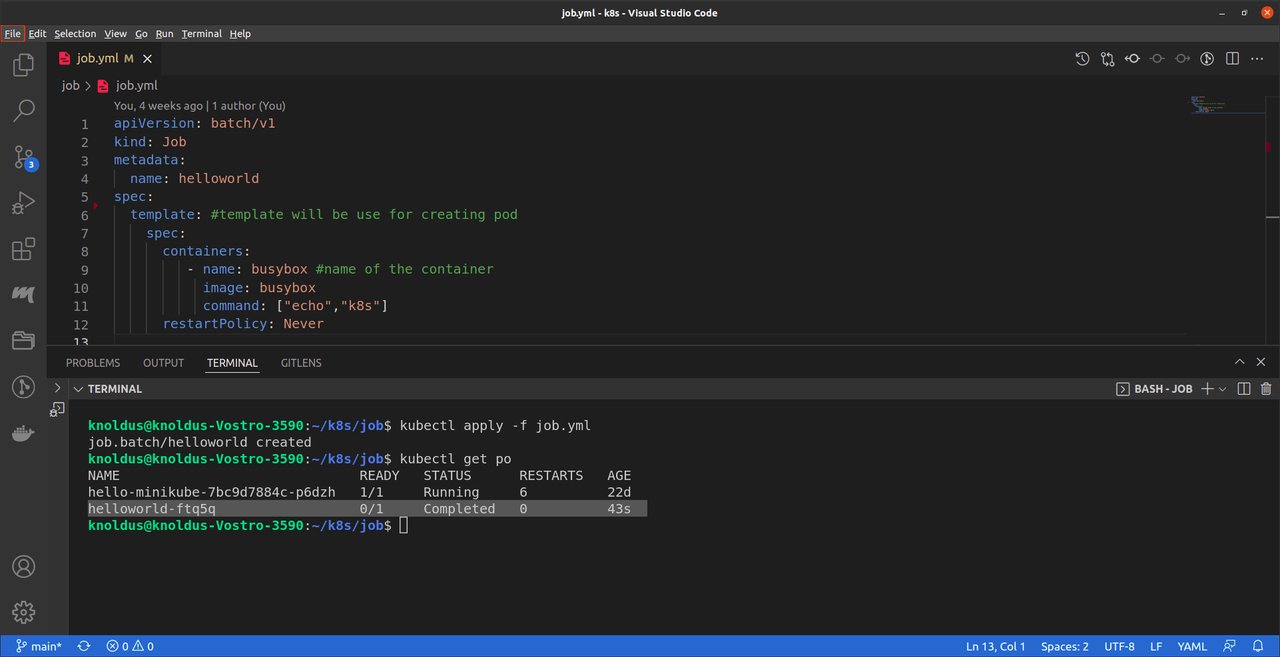This screenshot has height=657, width=1280.
Task: Kill the terminal with the trash icon
Action: [x=1266, y=389]
